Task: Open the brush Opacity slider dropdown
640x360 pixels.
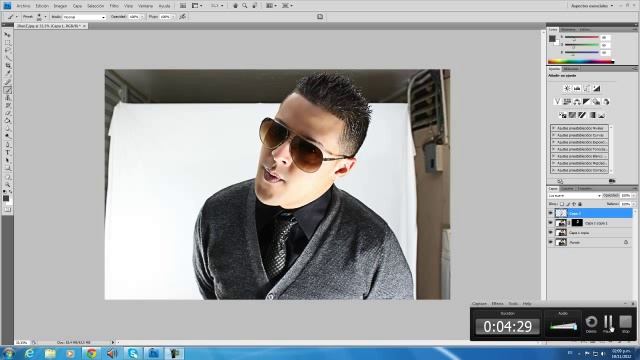Action: coord(142,17)
